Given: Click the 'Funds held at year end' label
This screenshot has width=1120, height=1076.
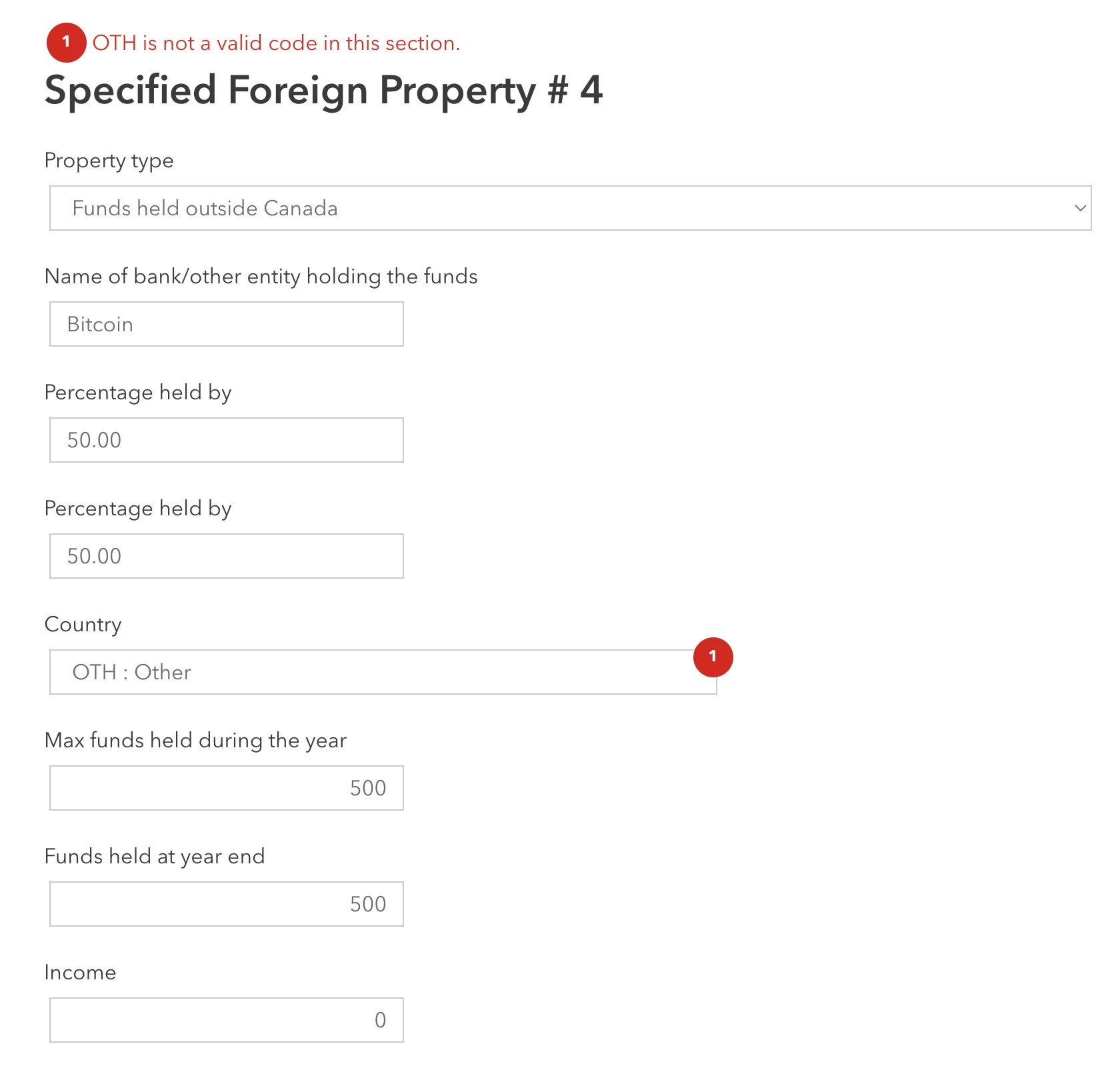Looking at the screenshot, I should pyautogui.click(x=155, y=857).
